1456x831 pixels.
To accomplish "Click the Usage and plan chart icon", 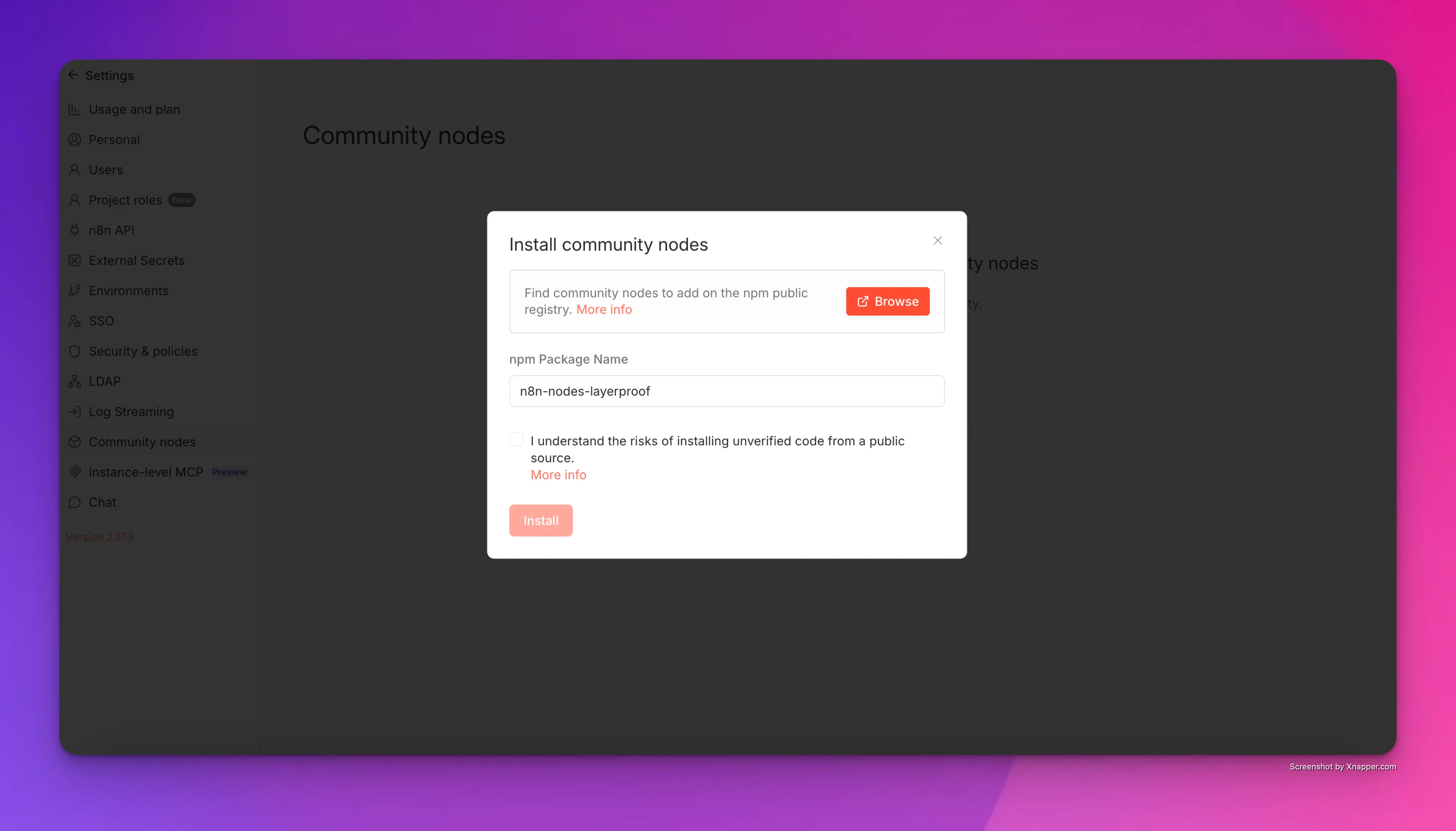I will 75,109.
